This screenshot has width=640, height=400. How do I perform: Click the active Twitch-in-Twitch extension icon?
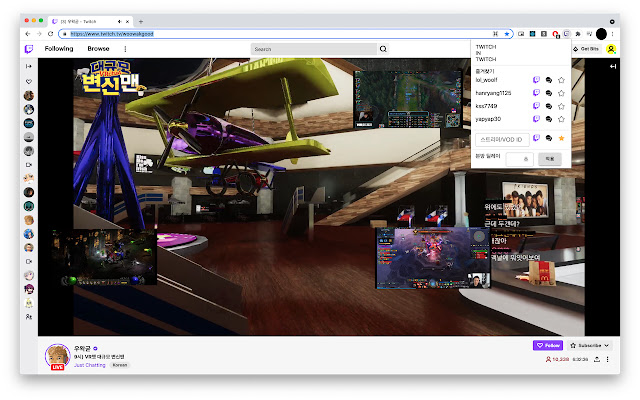tap(567, 34)
